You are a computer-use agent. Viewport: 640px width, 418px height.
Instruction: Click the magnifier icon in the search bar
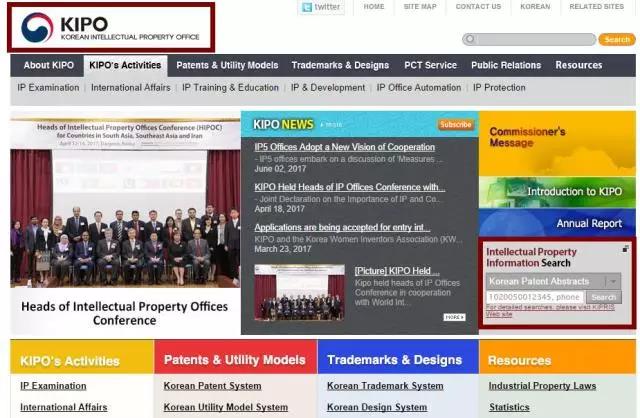pos(470,39)
